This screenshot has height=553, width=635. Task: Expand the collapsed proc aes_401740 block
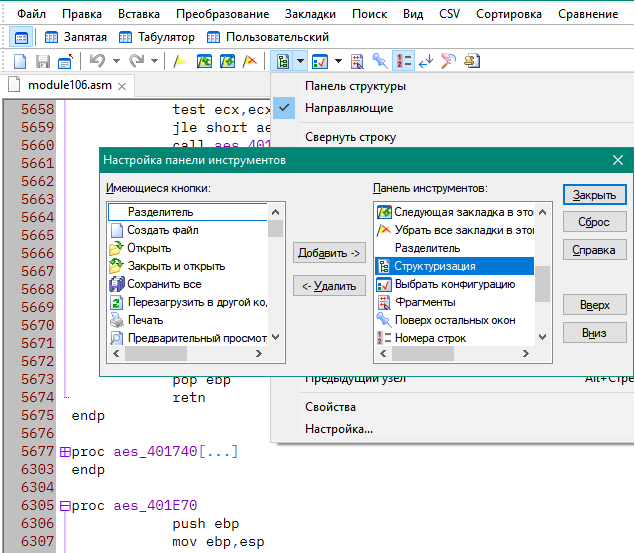click(65, 452)
